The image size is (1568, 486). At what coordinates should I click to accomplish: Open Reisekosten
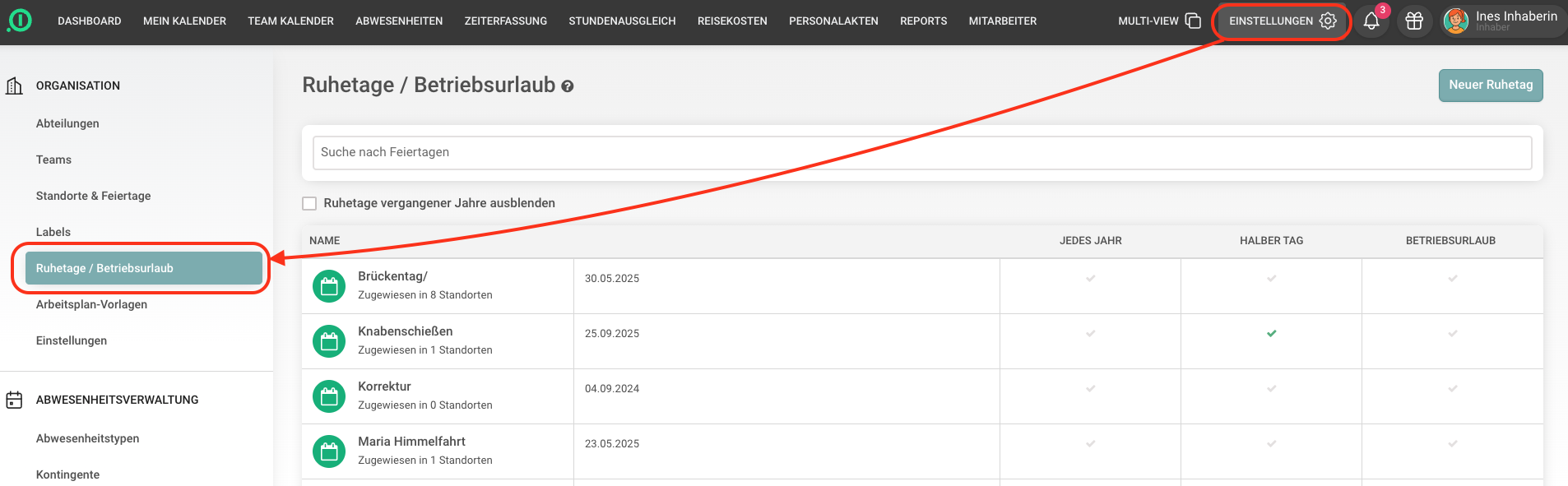732,21
